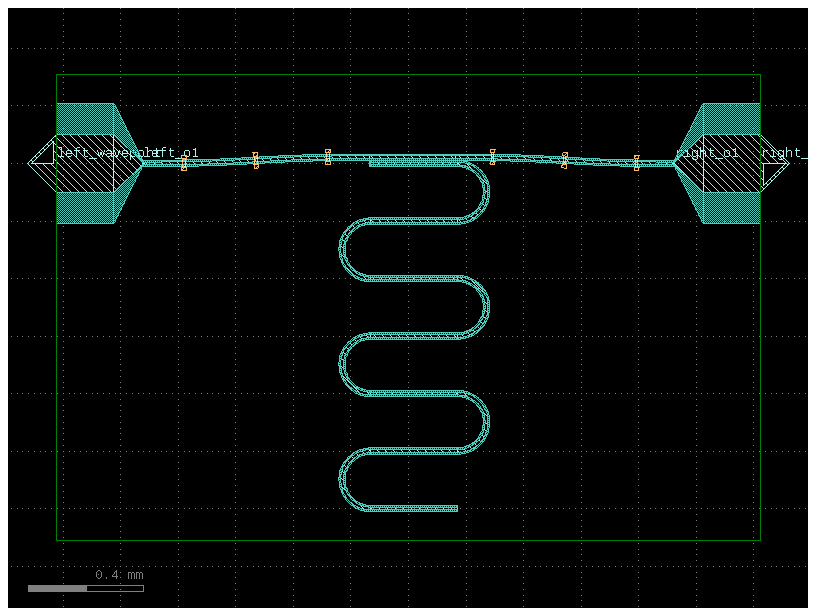Viewport: 816px width, 616px height.
Task: Click the 0.4 mm scale bar
Action: pos(85,588)
